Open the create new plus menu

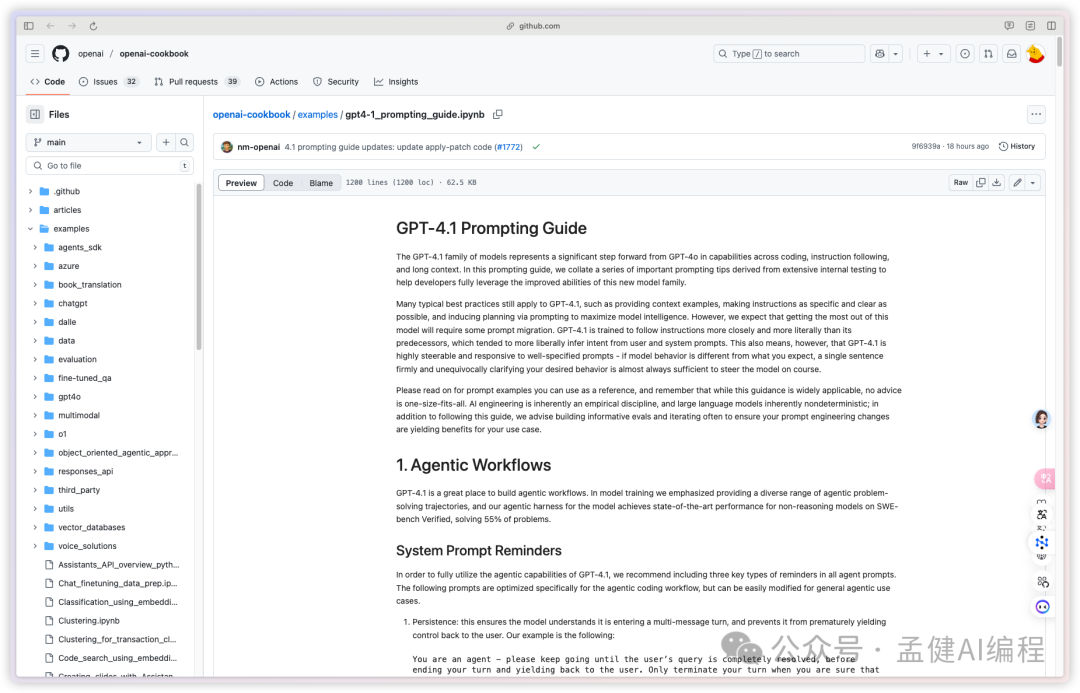pyautogui.click(x=933, y=54)
